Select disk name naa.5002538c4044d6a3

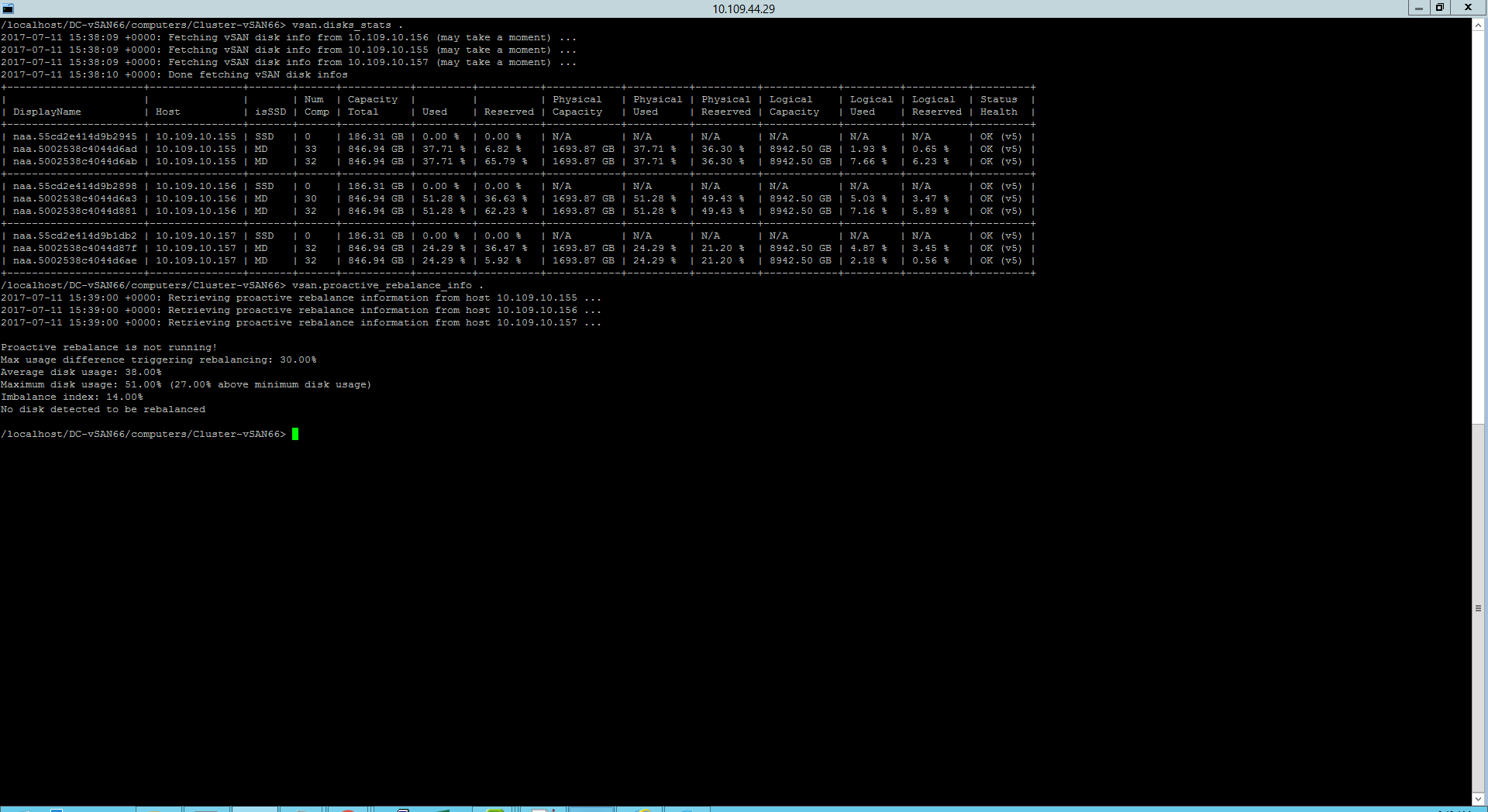click(75, 198)
